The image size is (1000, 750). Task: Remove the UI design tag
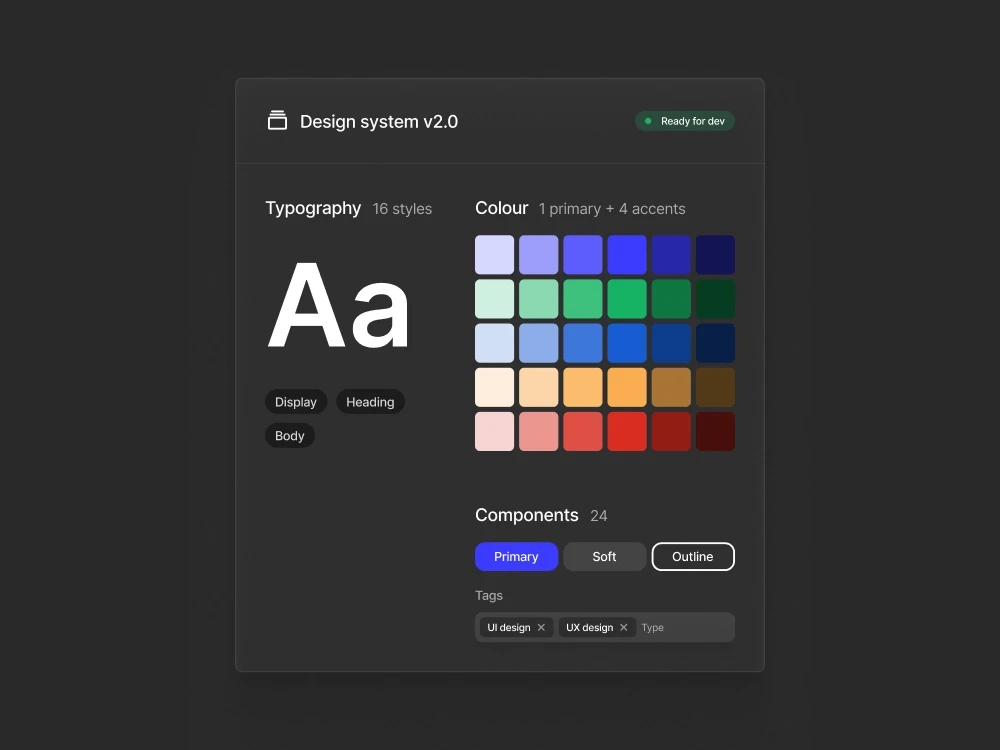pos(541,628)
